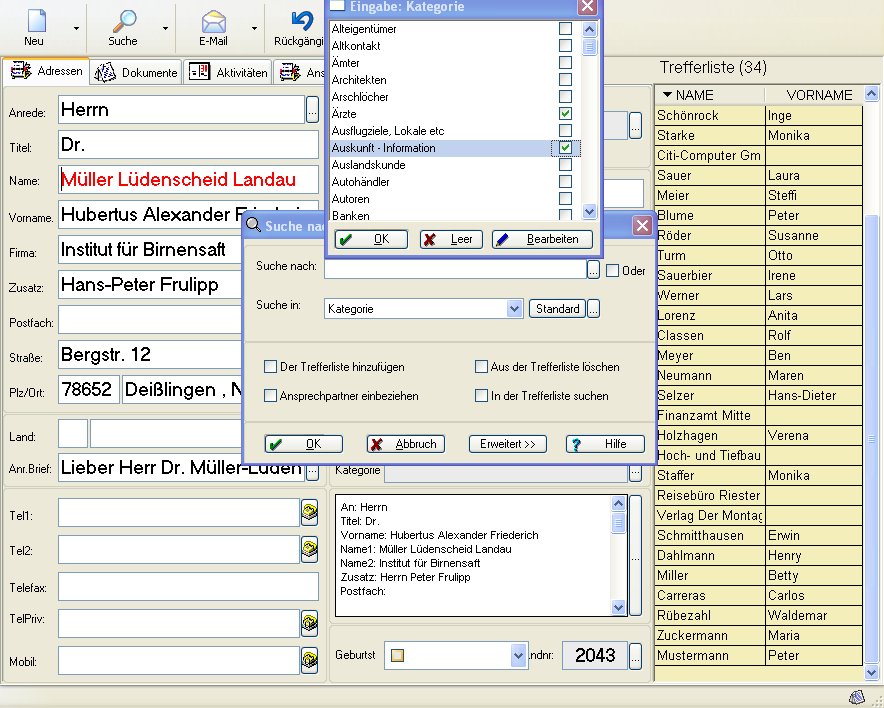This screenshot has width=884, height=708.
Task: Click the Suche magnifier icon in toolbar
Action: tap(124, 21)
